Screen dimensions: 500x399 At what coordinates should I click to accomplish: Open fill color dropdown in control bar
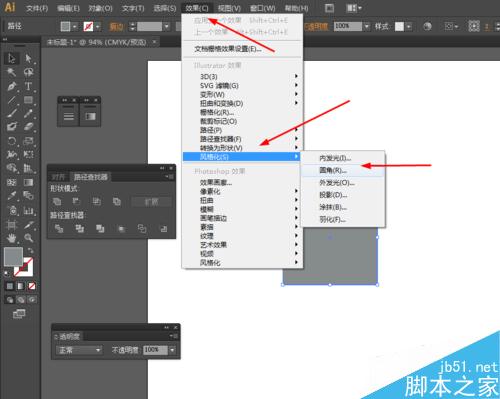coord(75,26)
